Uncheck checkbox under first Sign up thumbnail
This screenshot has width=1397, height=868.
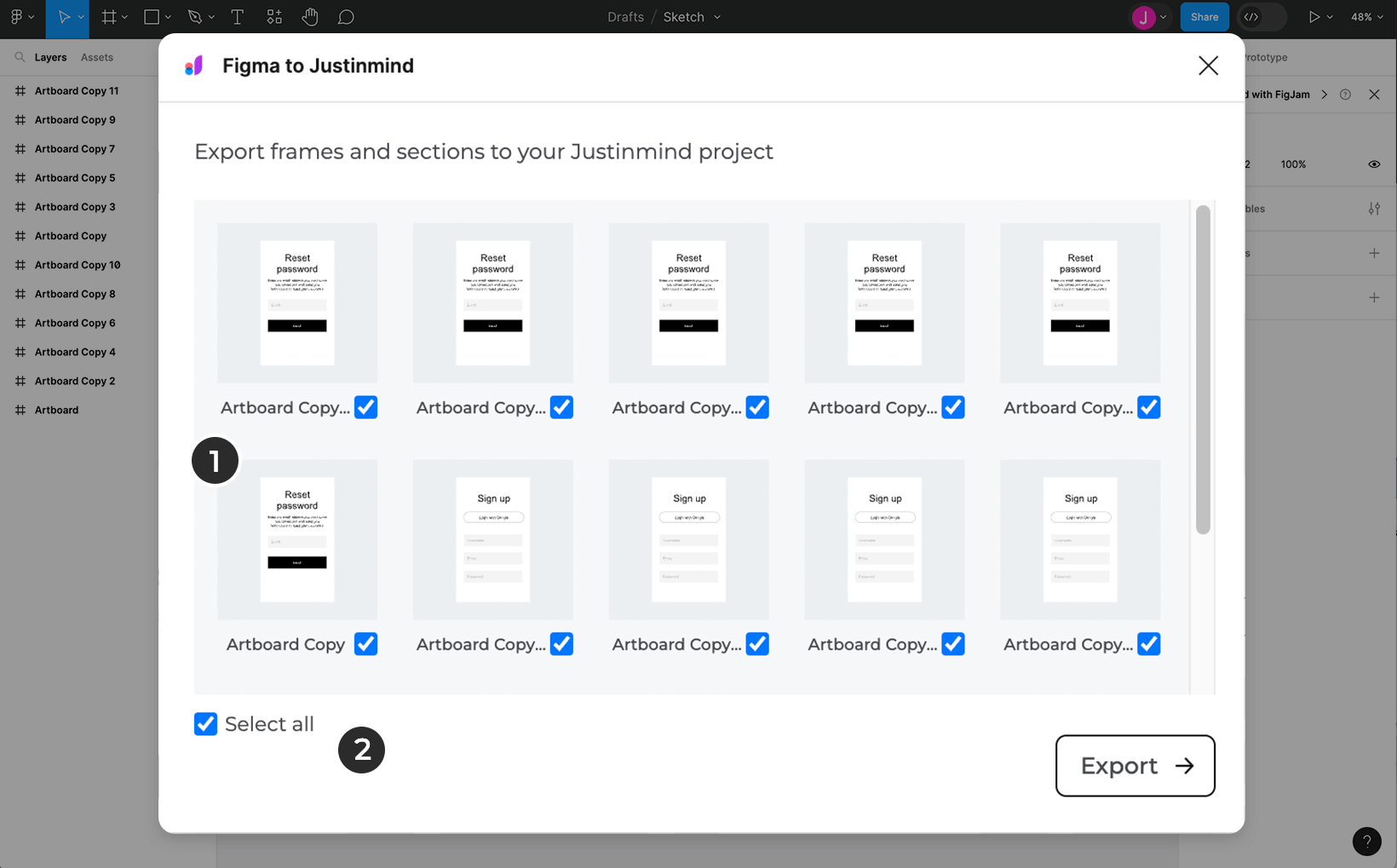561,644
